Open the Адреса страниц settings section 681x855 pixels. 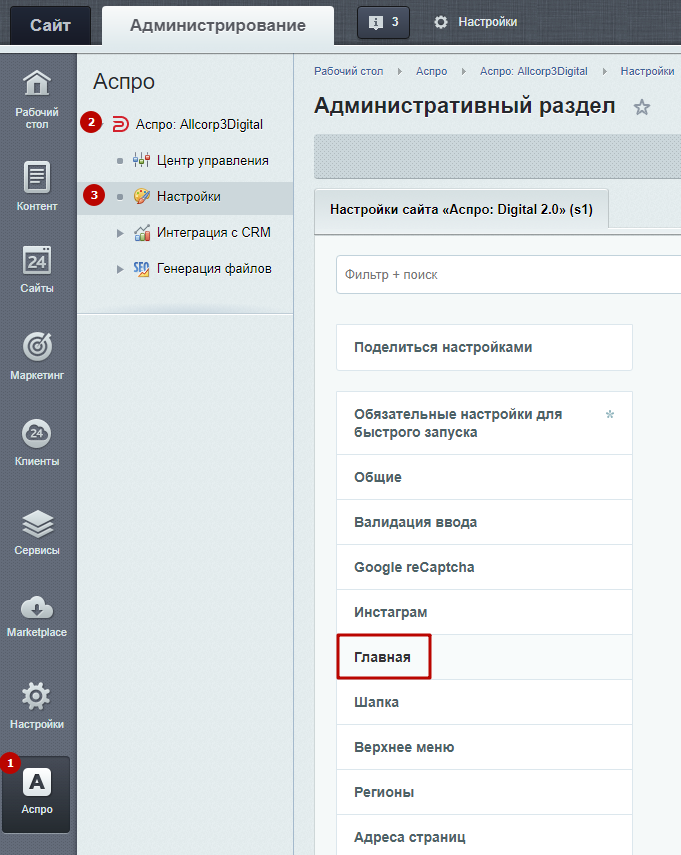(484, 837)
